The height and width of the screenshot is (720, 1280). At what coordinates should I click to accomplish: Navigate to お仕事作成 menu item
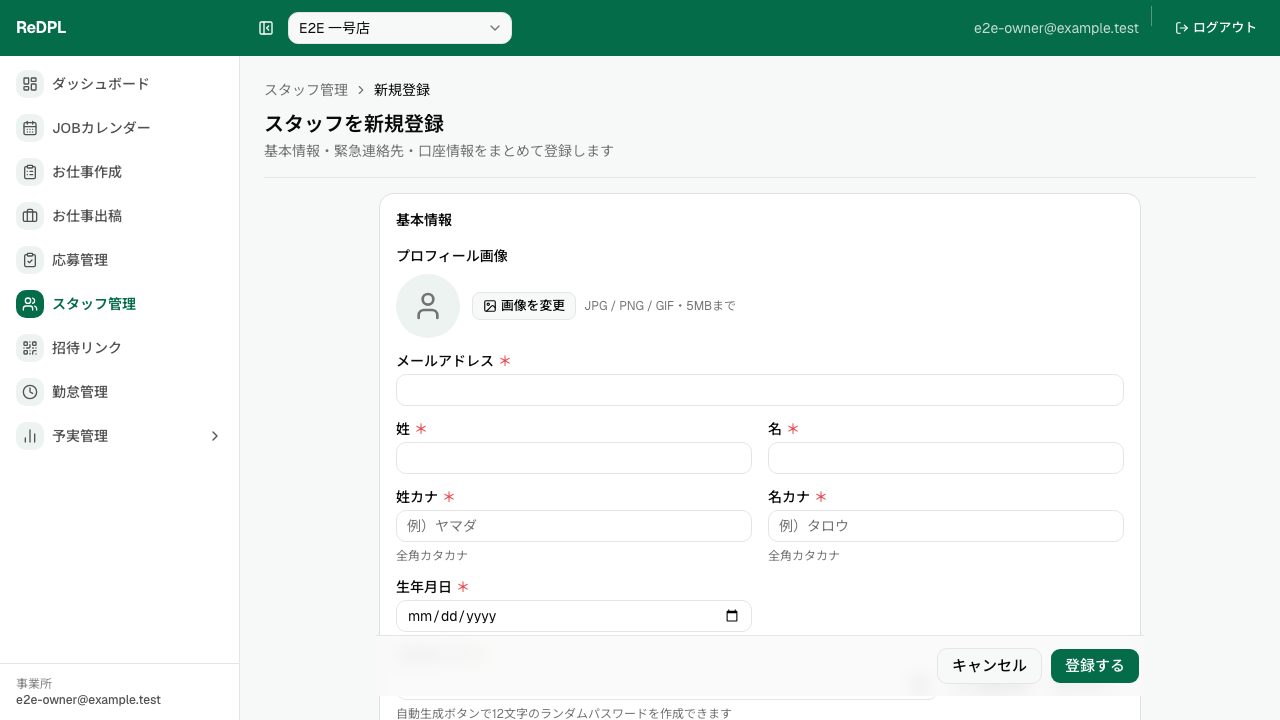(x=120, y=172)
